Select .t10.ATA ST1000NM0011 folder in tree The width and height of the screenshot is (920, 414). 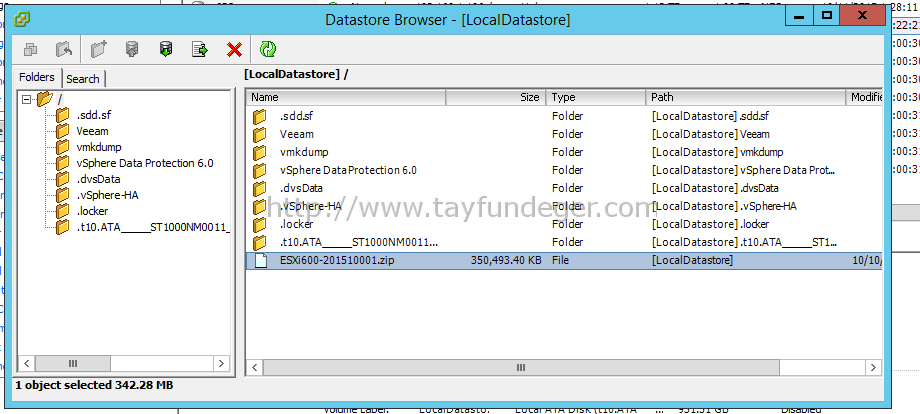[x=152, y=227]
